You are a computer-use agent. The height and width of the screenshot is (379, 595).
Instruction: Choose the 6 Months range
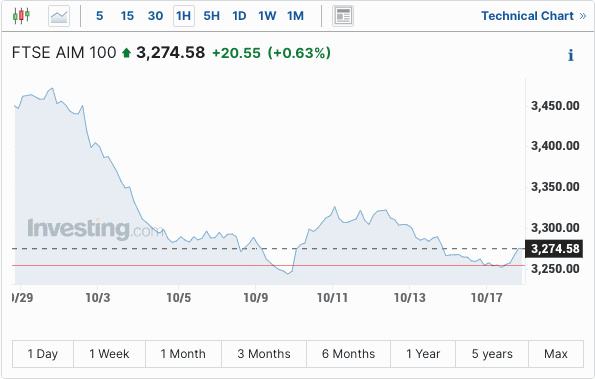[x=348, y=354]
